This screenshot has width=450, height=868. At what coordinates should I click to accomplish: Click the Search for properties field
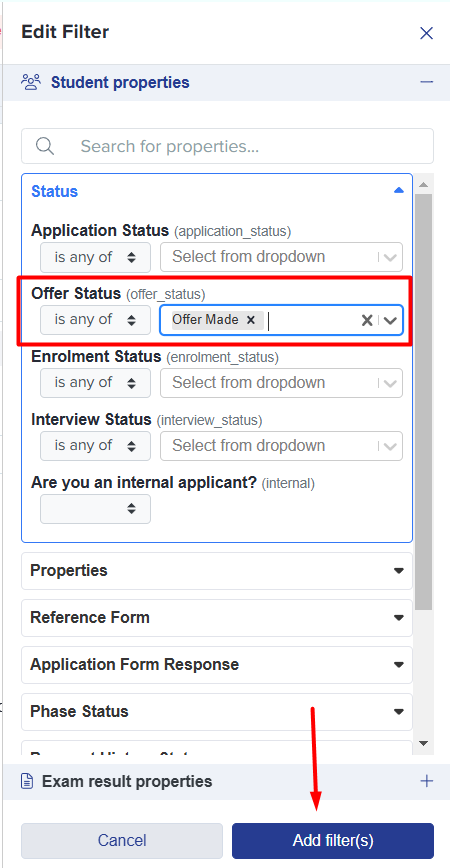[x=227, y=146]
